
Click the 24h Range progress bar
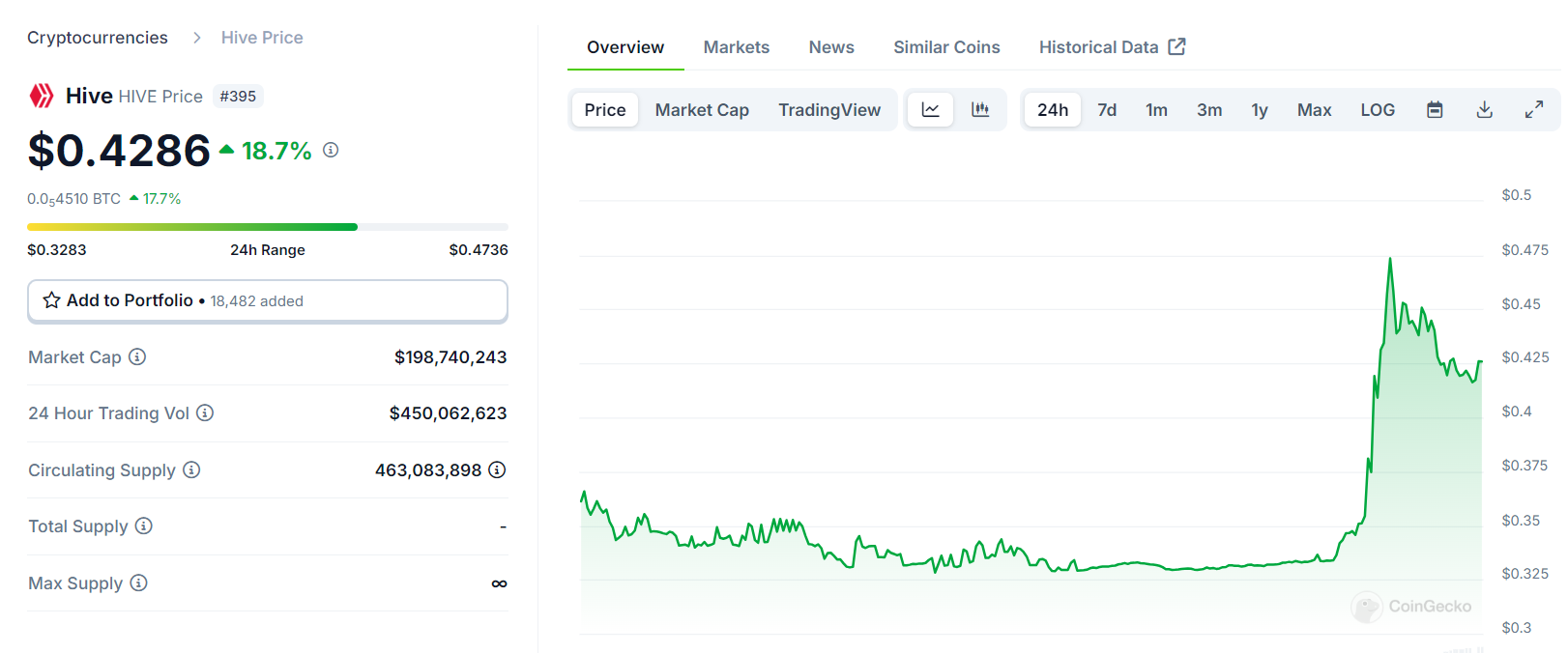click(268, 227)
